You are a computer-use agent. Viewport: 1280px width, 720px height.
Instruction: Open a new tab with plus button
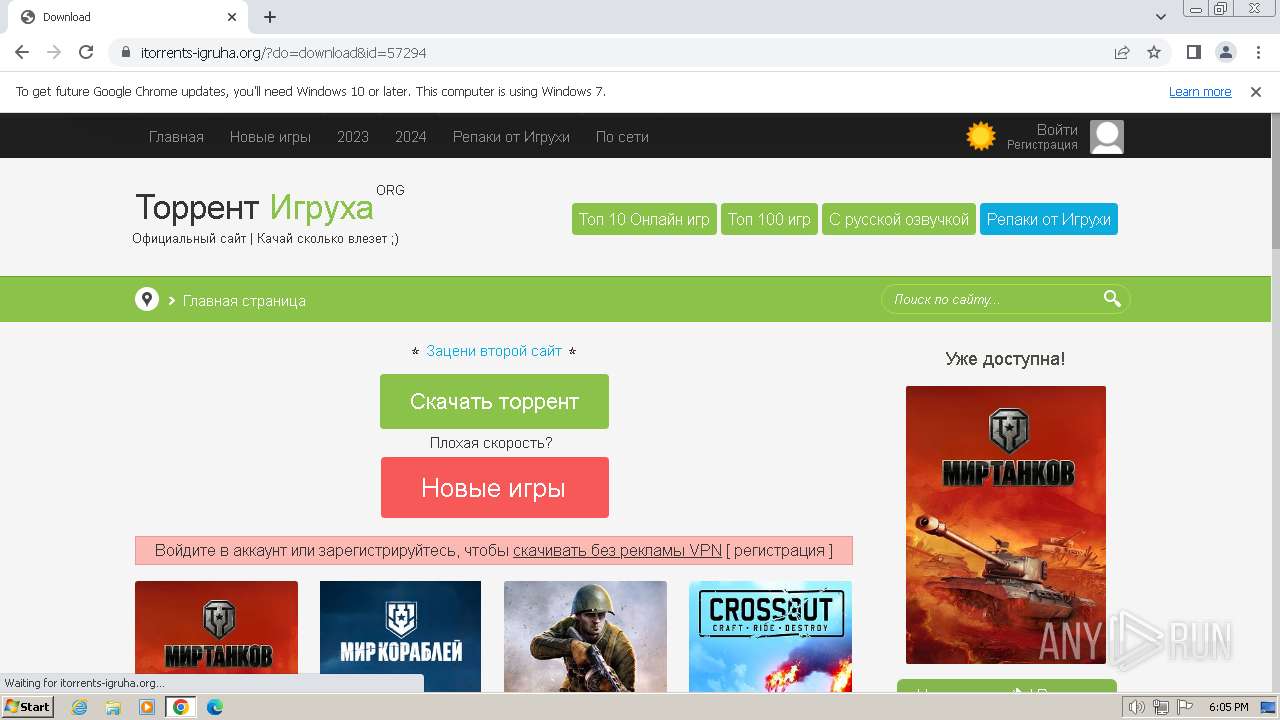click(270, 17)
